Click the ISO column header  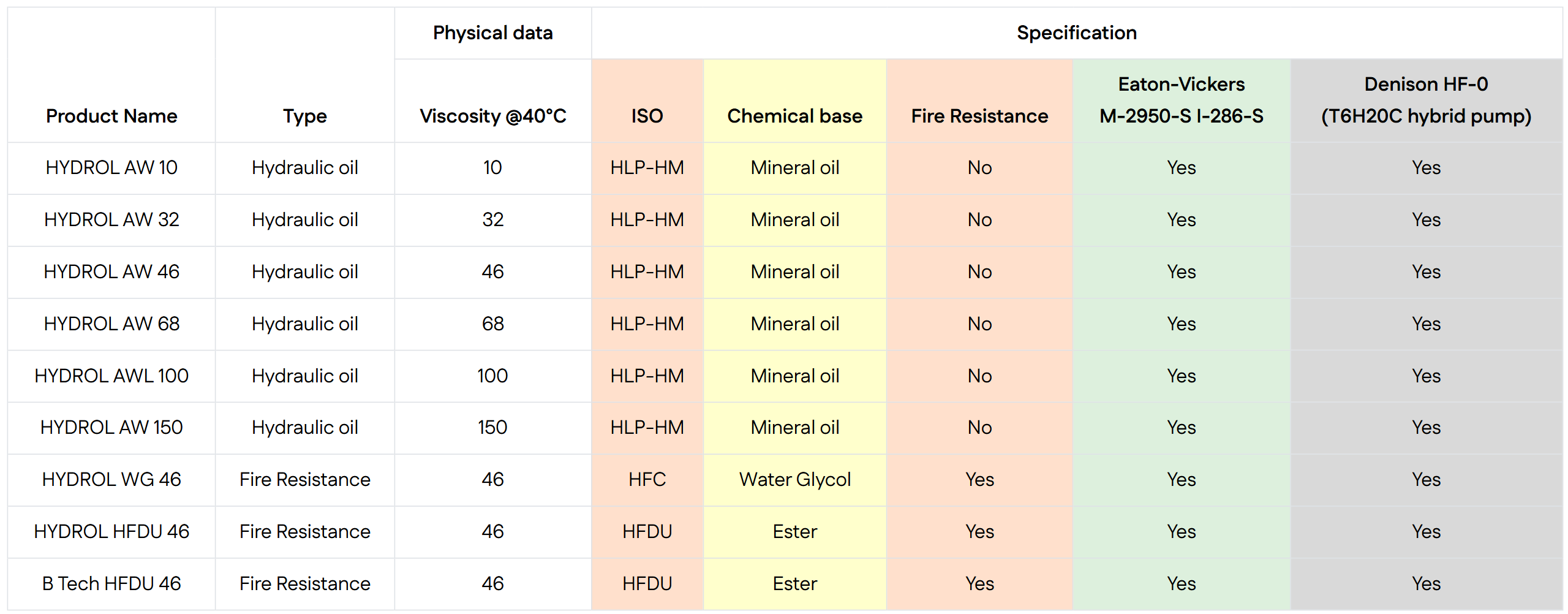coord(647,116)
